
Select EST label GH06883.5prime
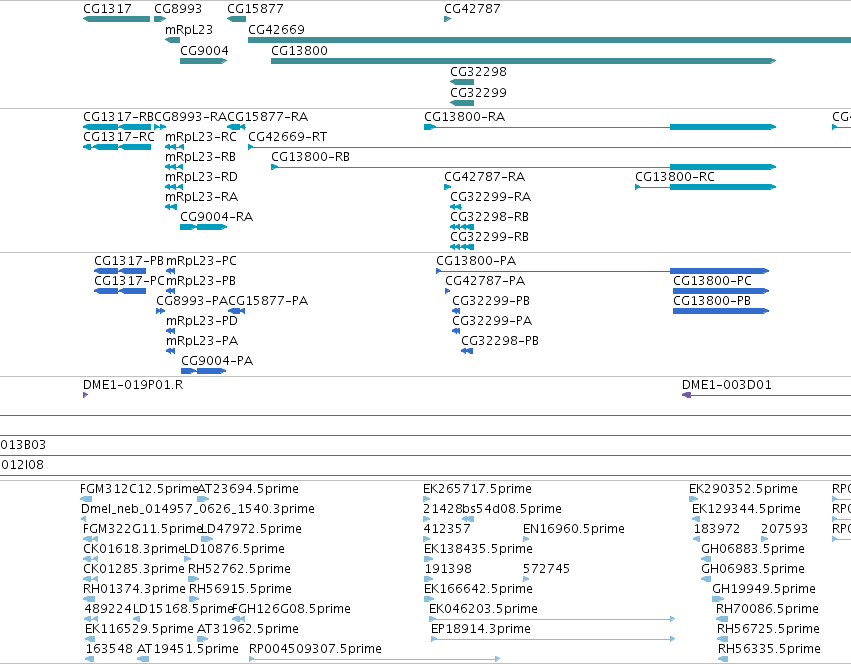pos(753,549)
